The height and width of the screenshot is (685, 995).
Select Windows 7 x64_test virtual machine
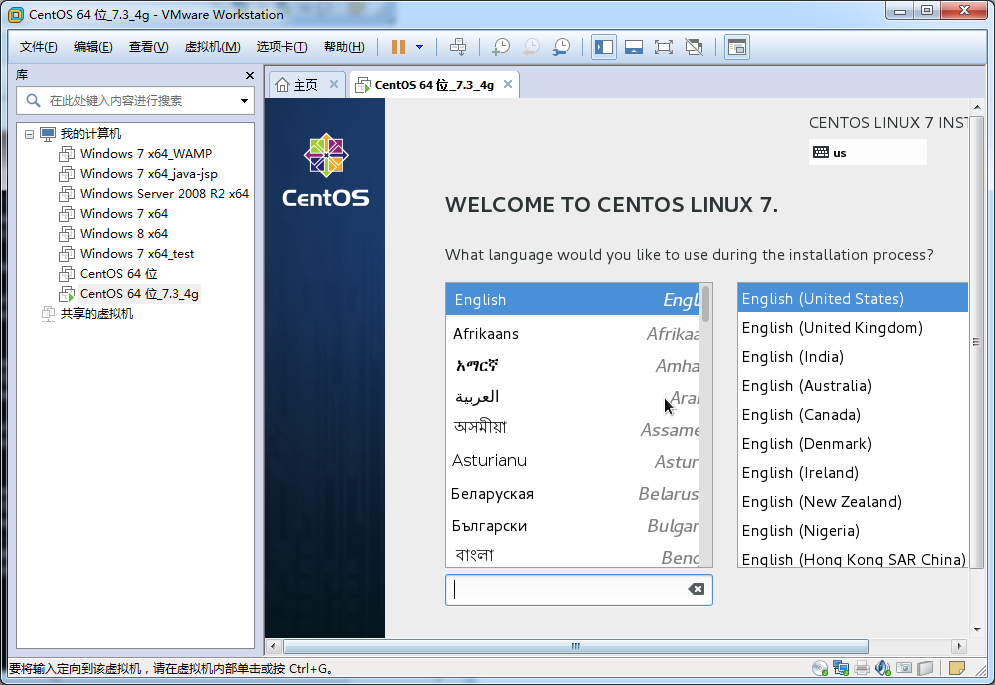click(136, 254)
